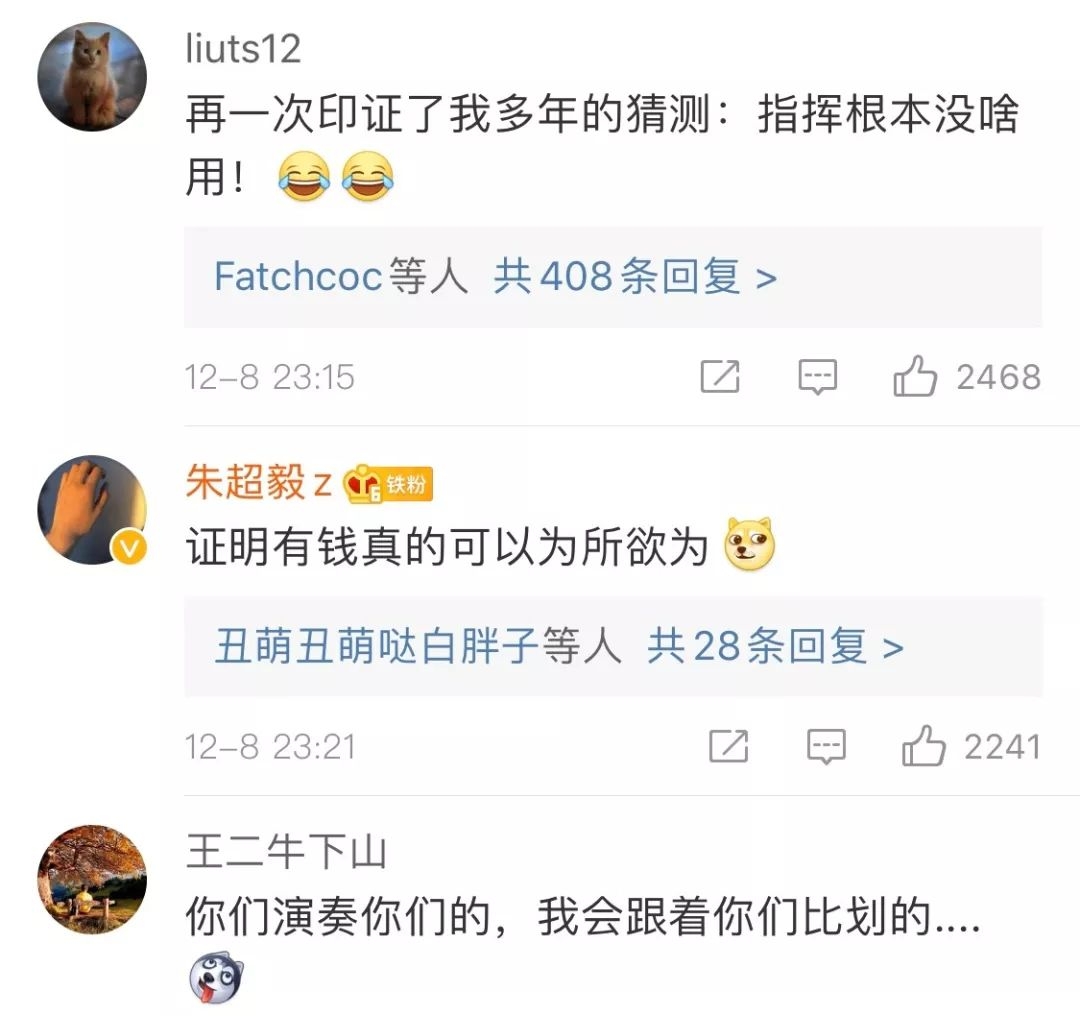Open 朱超毅z username profile
Viewport: 1080px width, 1016px height.
tap(259, 482)
